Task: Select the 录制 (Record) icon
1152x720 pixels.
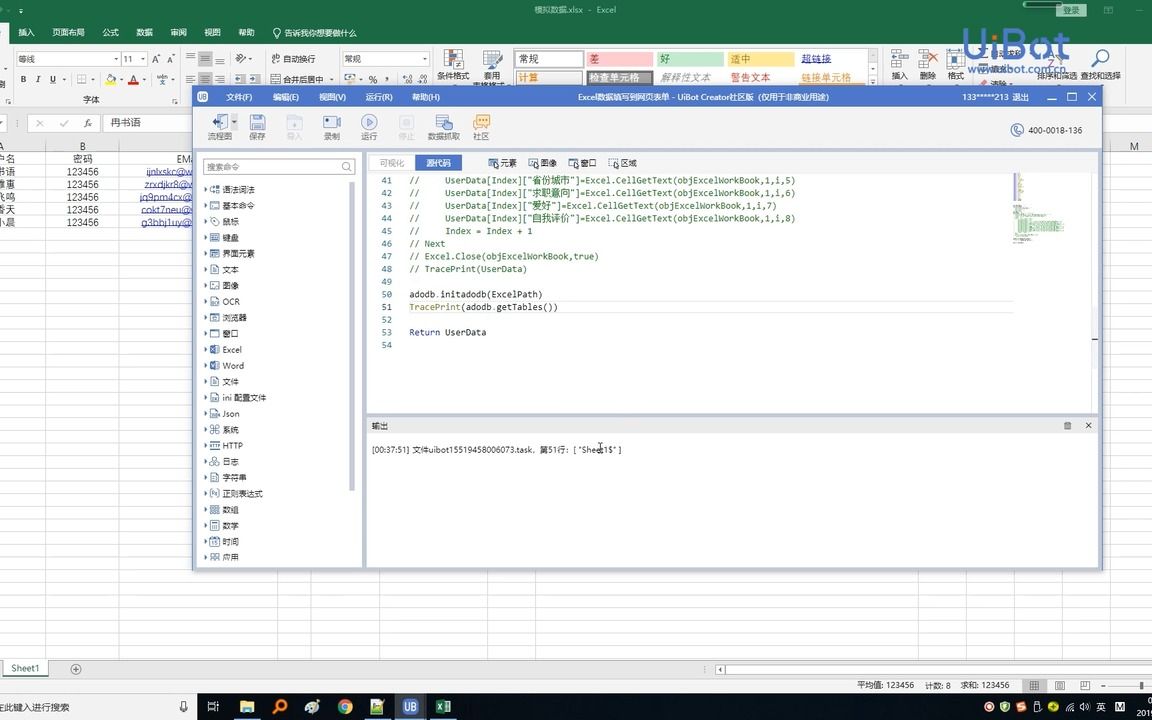Action: pyautogui.click(x=331, y=124)
